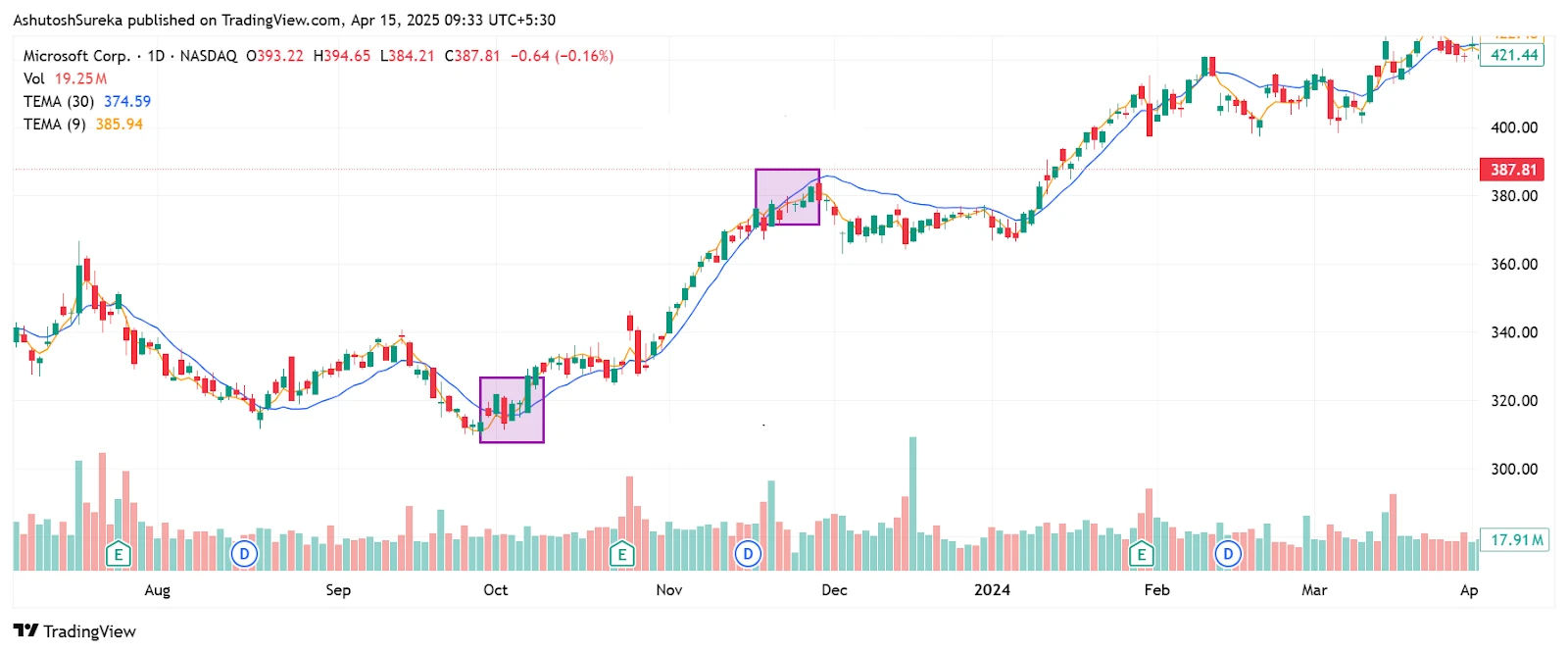Click the dividend D marker in mid-August
1568x654 pixels.
[244, 555]
